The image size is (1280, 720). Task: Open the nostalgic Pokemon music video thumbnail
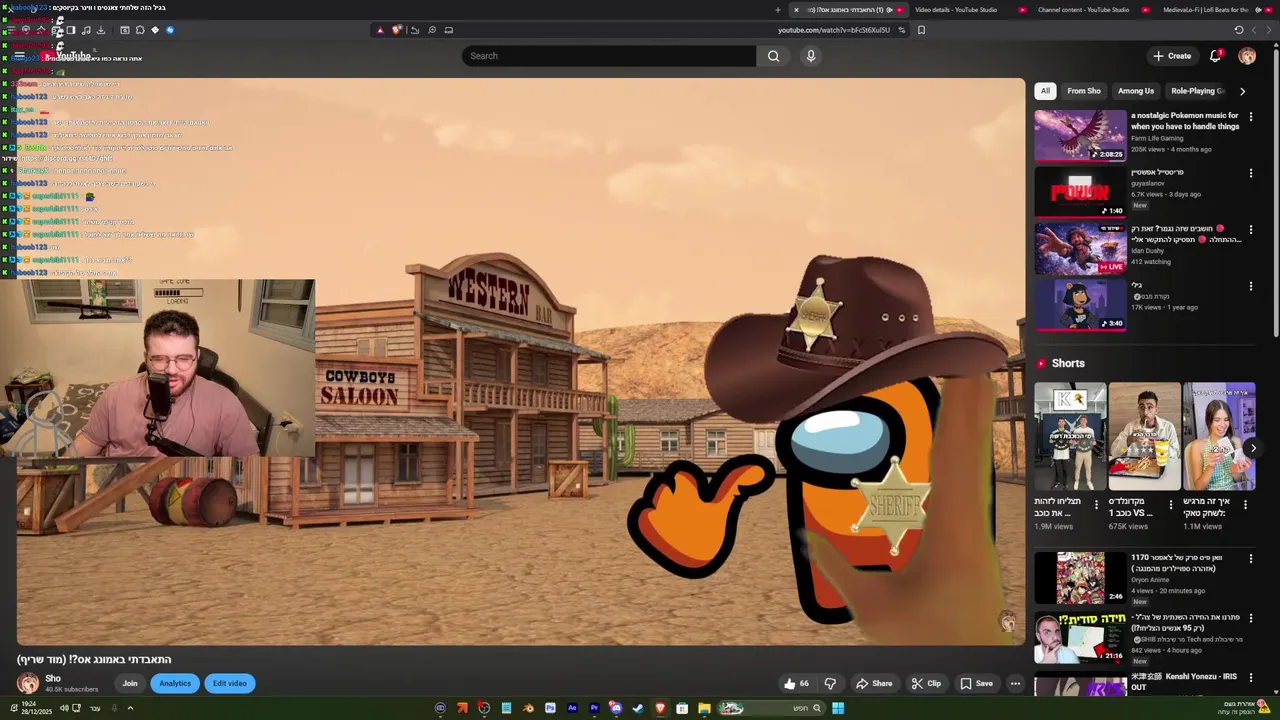coord(1080,135)
